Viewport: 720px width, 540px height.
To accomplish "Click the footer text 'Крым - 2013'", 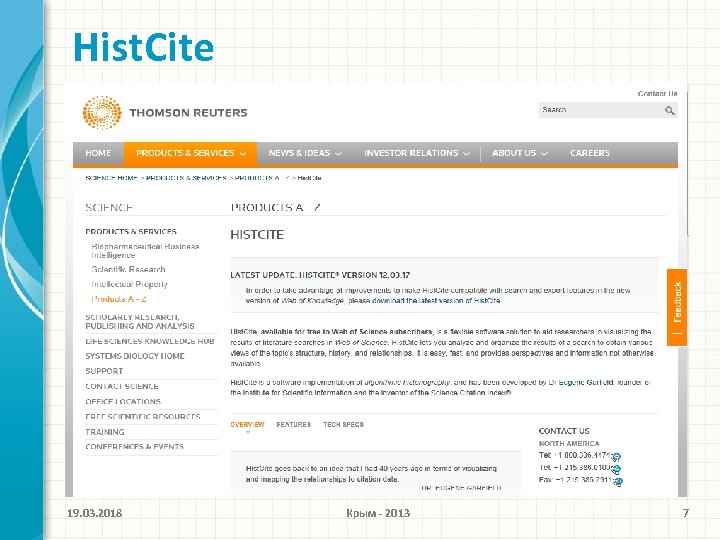I will pos(378,513).
